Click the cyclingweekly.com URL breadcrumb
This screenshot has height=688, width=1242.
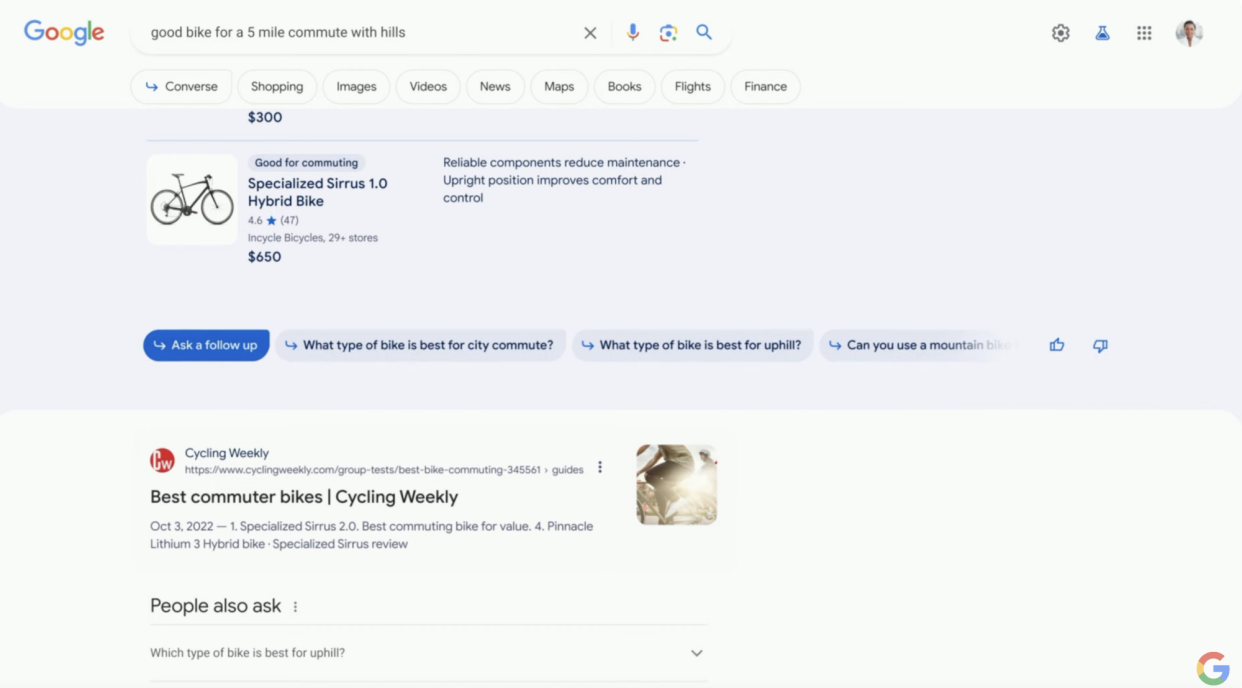click(x=384, y=469)
